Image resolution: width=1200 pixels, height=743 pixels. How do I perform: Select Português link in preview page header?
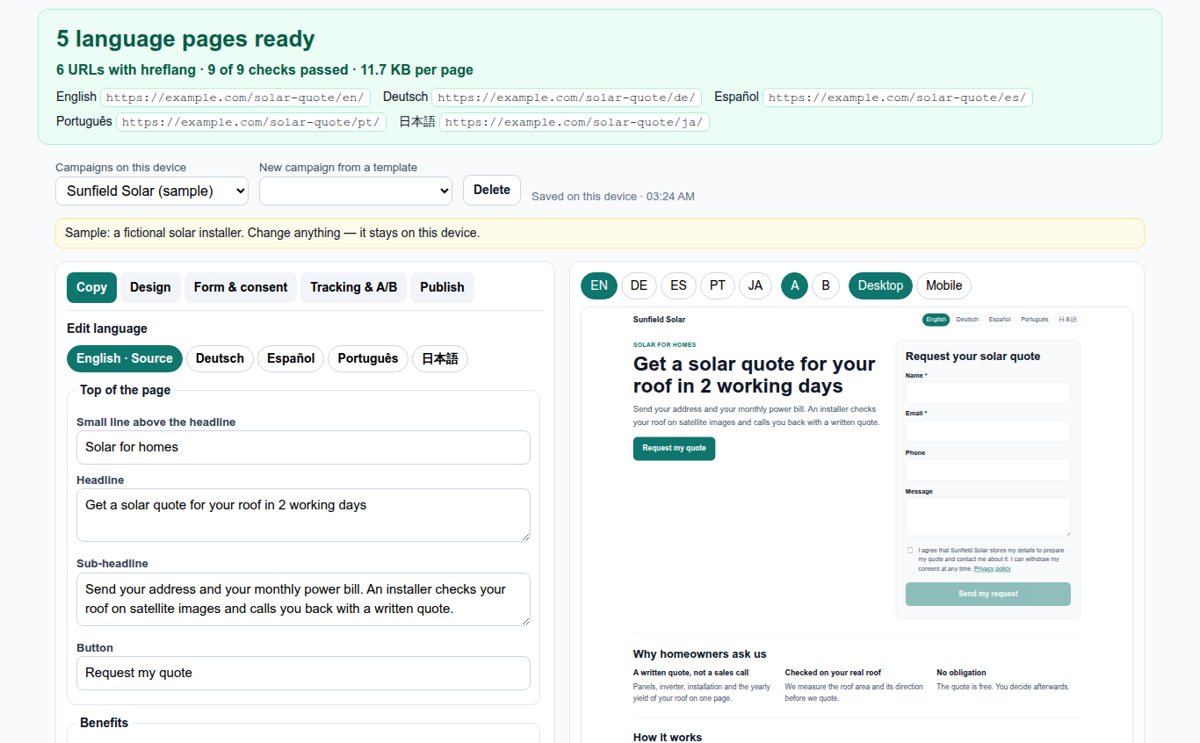(x=1035, y=320)
